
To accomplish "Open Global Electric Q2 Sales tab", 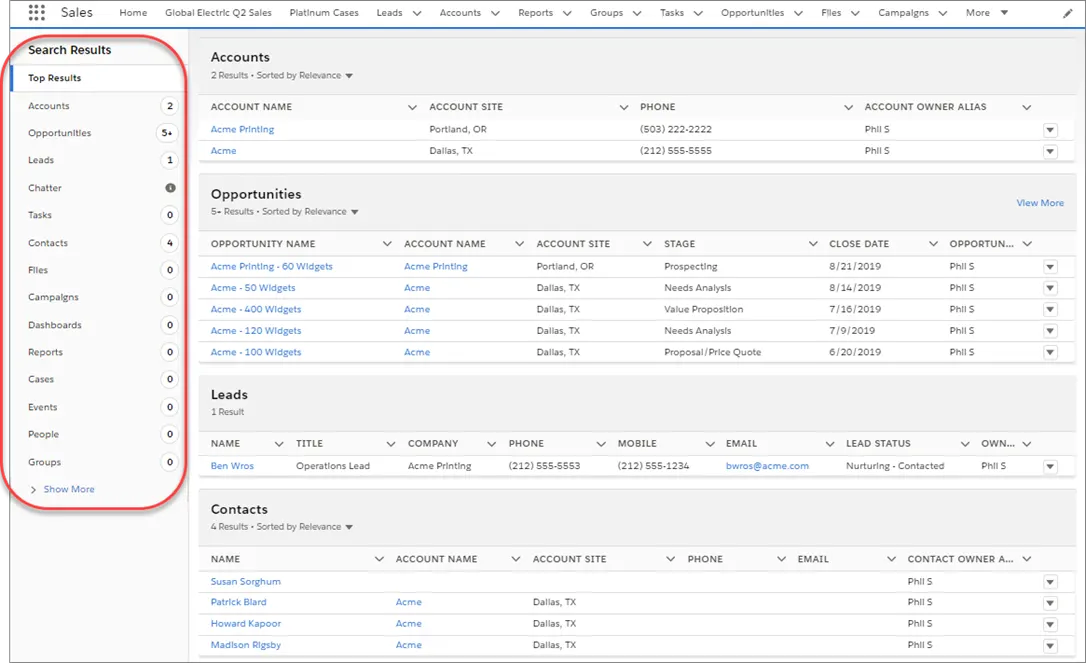I will (218, 12).
